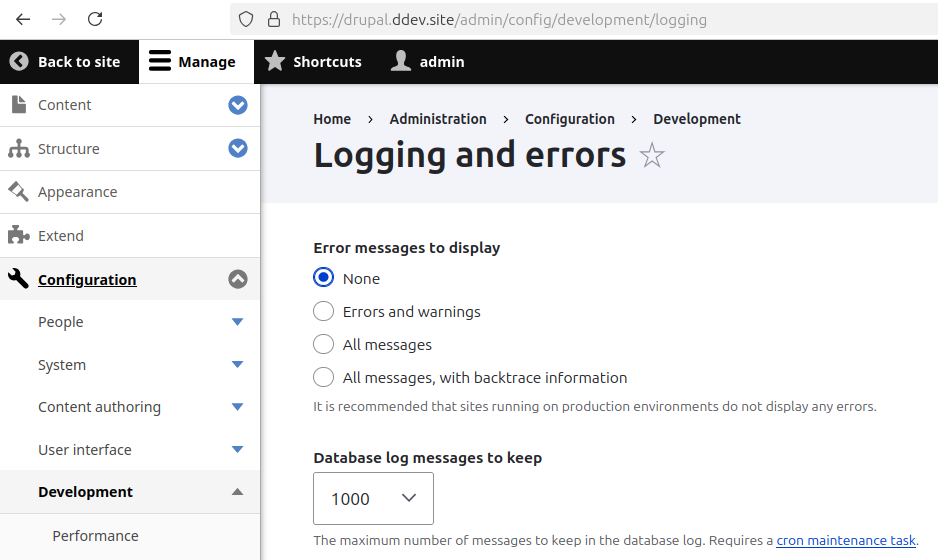Viewport: 938px width, 560px height.
Task: Open the Appearance menu item
Action: (x=78, y=192)
